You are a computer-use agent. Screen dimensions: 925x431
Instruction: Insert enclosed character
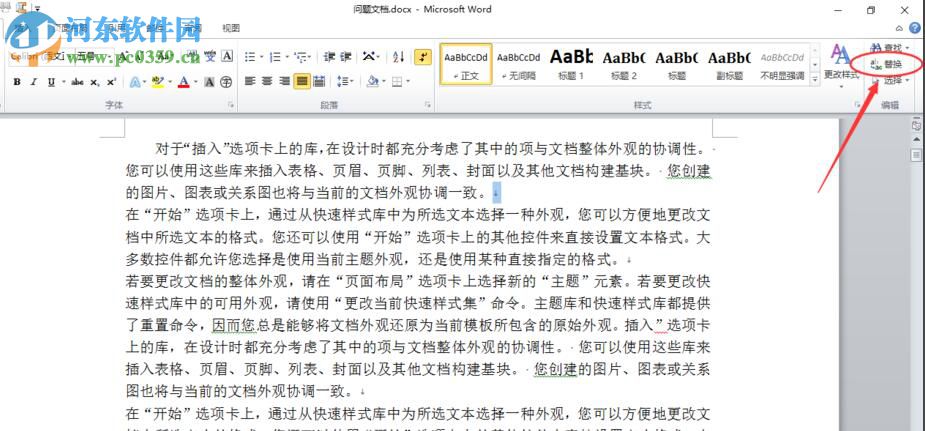point(226,82)
